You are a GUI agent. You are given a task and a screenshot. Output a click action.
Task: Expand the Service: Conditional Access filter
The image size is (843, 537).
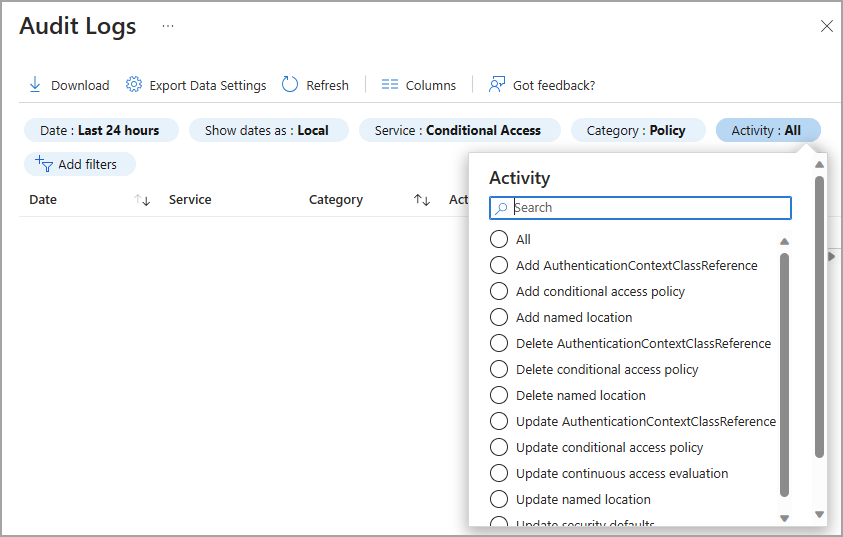pyautogui.click(x=457, y=130)
